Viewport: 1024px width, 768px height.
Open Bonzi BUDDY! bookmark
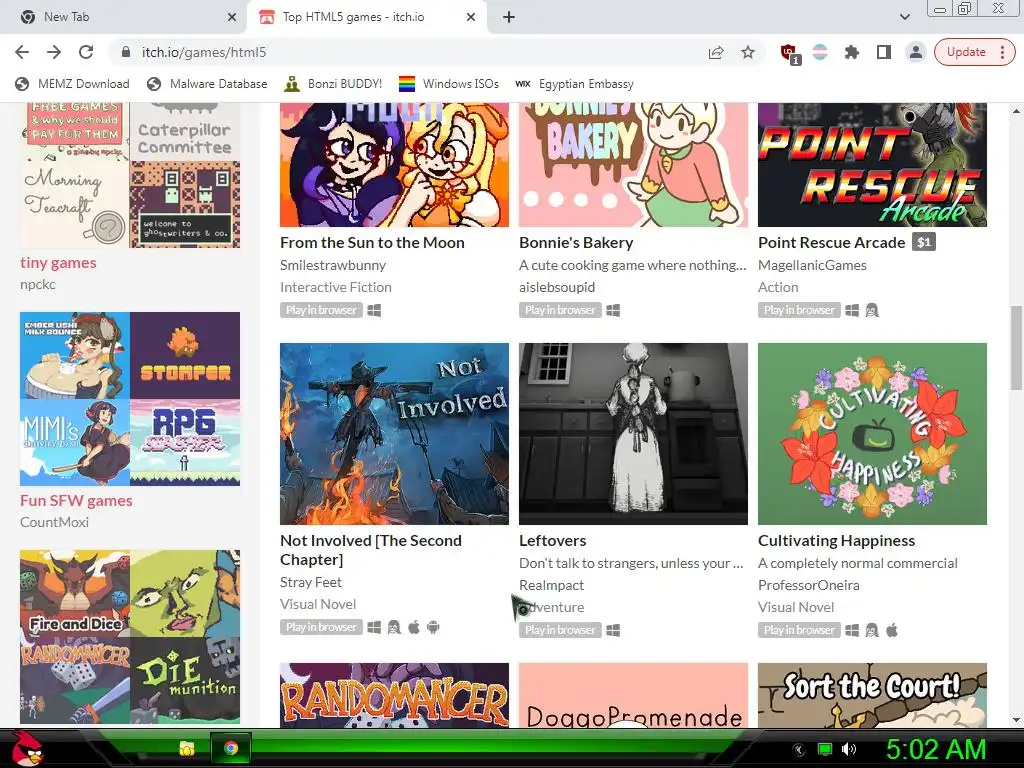[333, 84]
